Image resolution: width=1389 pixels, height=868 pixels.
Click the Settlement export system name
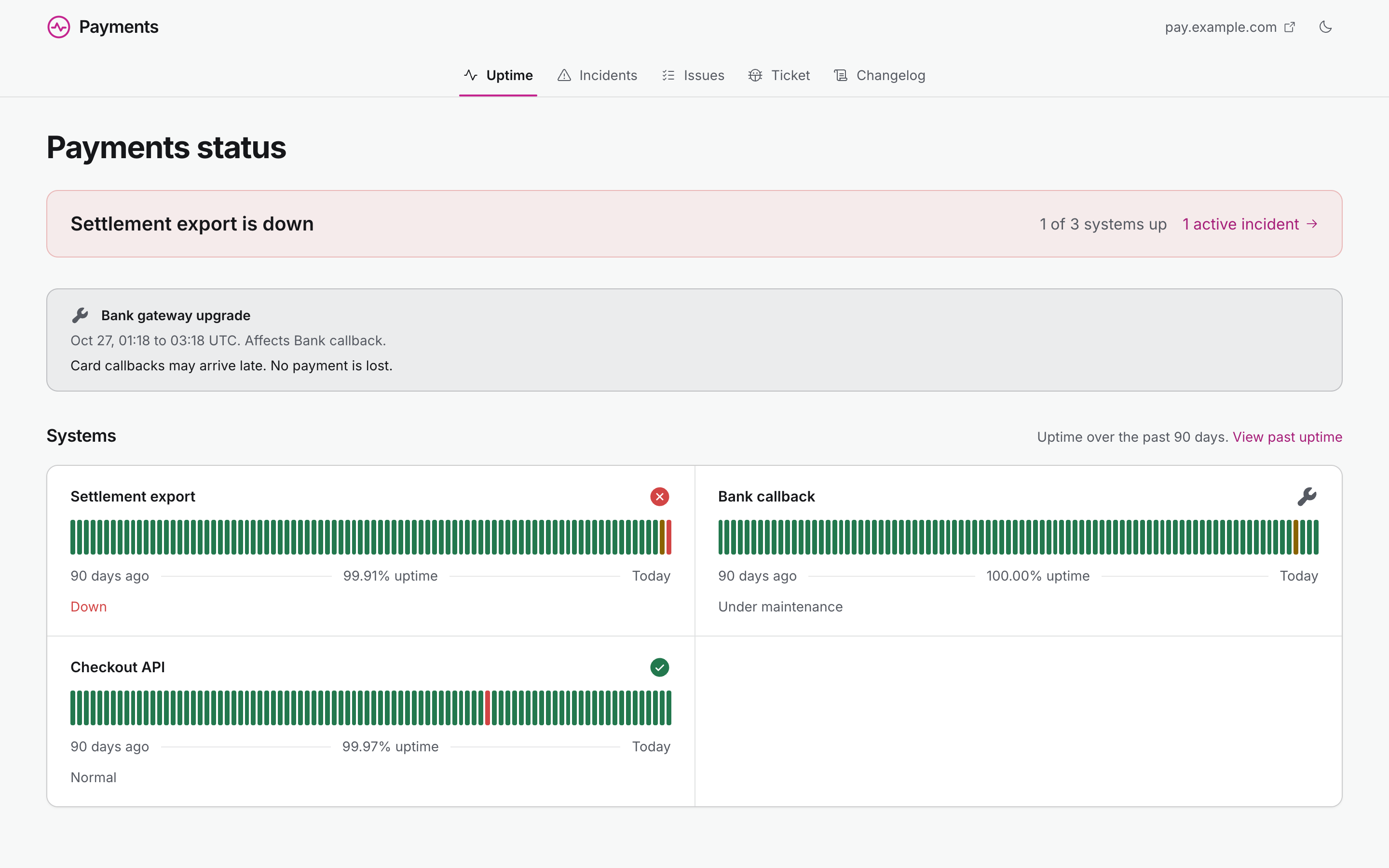[133, 497]
